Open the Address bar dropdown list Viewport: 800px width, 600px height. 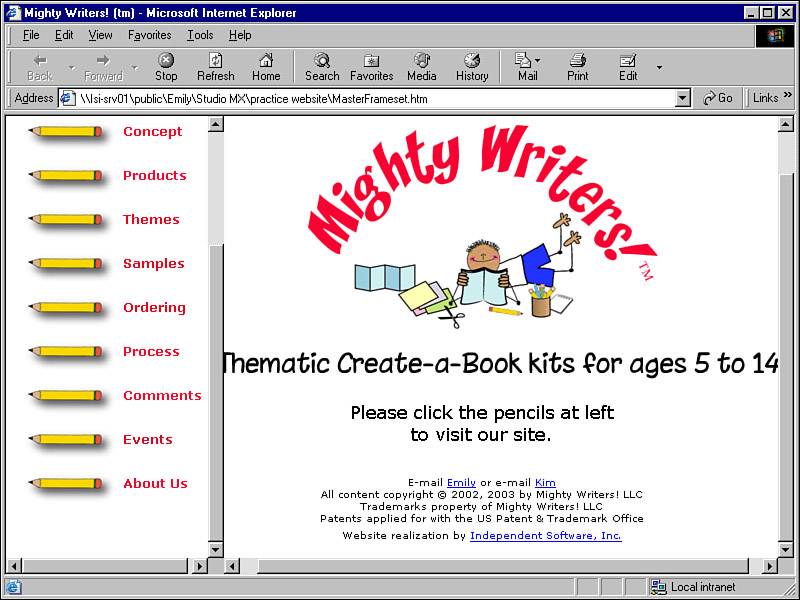[x=682, y=98]
